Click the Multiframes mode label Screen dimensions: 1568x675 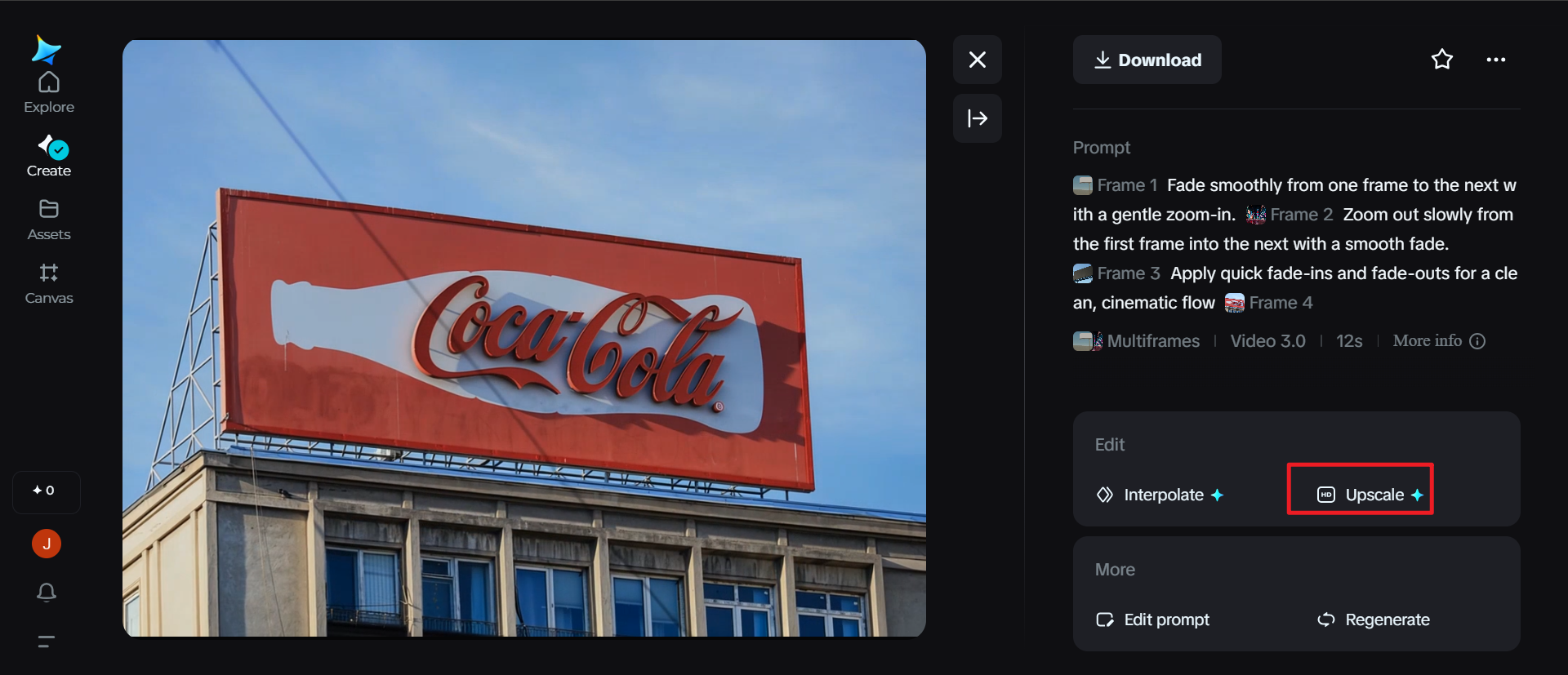click(1153, 341)
